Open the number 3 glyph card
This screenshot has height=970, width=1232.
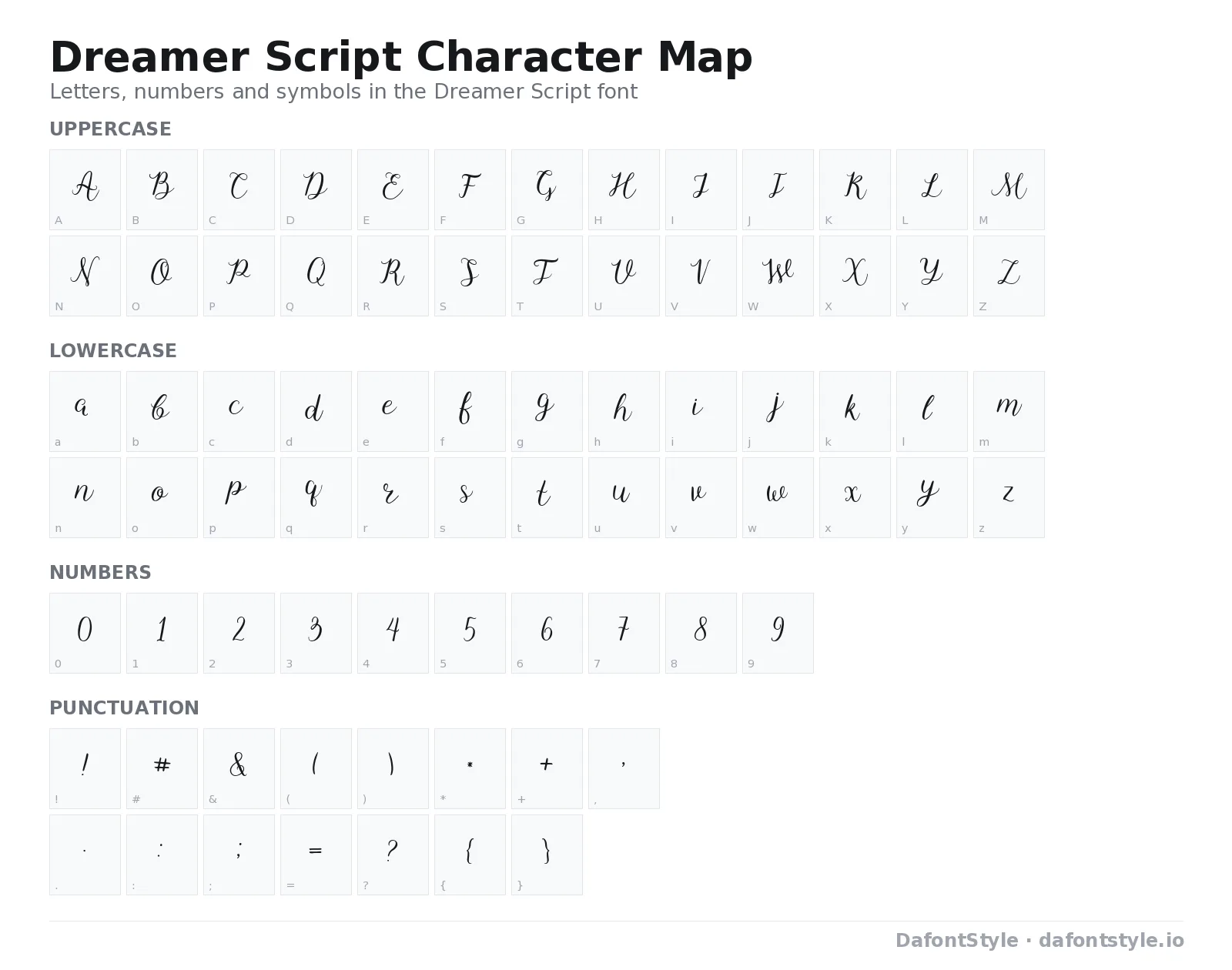tap(316, 633)
